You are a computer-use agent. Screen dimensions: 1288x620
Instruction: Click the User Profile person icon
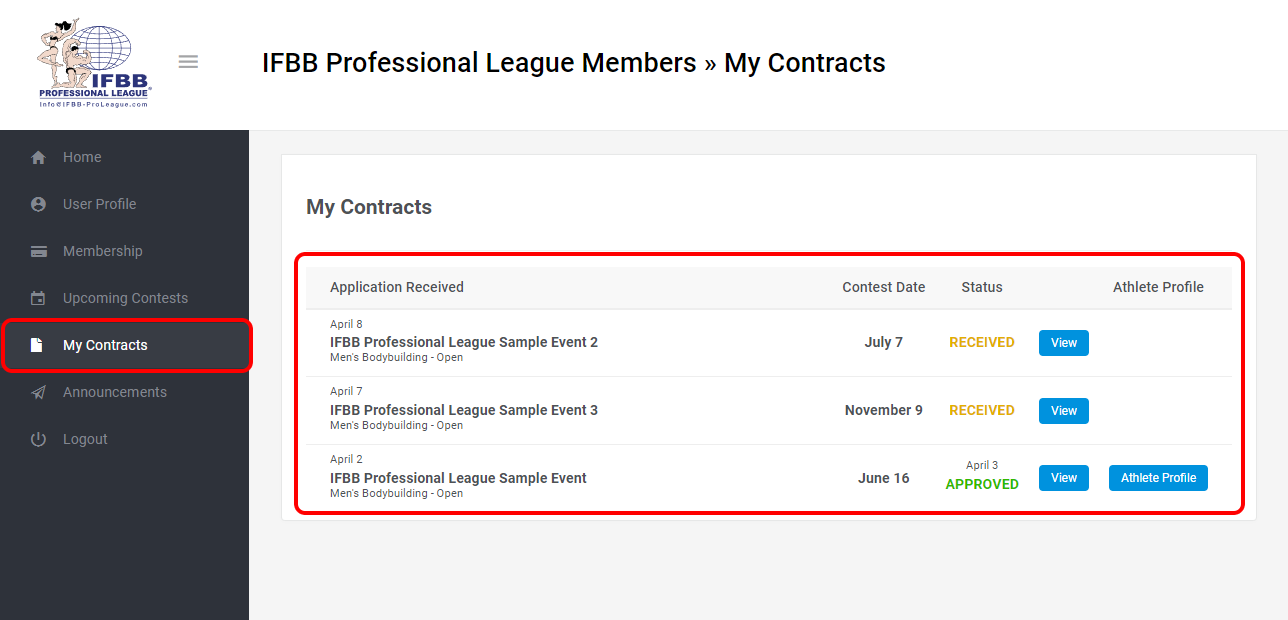38,204
